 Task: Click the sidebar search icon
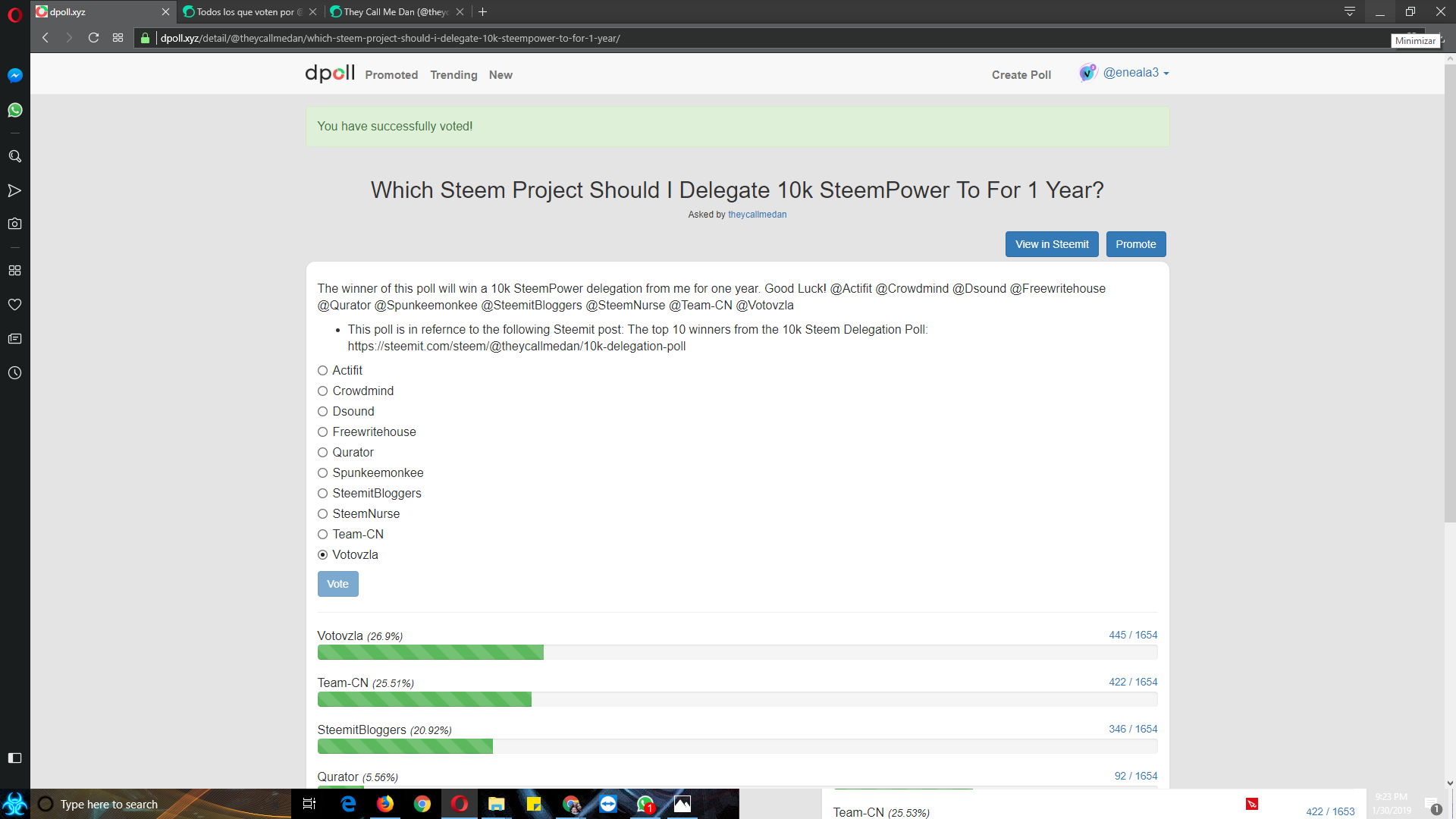pyautogui.click(x=14, y=156)
